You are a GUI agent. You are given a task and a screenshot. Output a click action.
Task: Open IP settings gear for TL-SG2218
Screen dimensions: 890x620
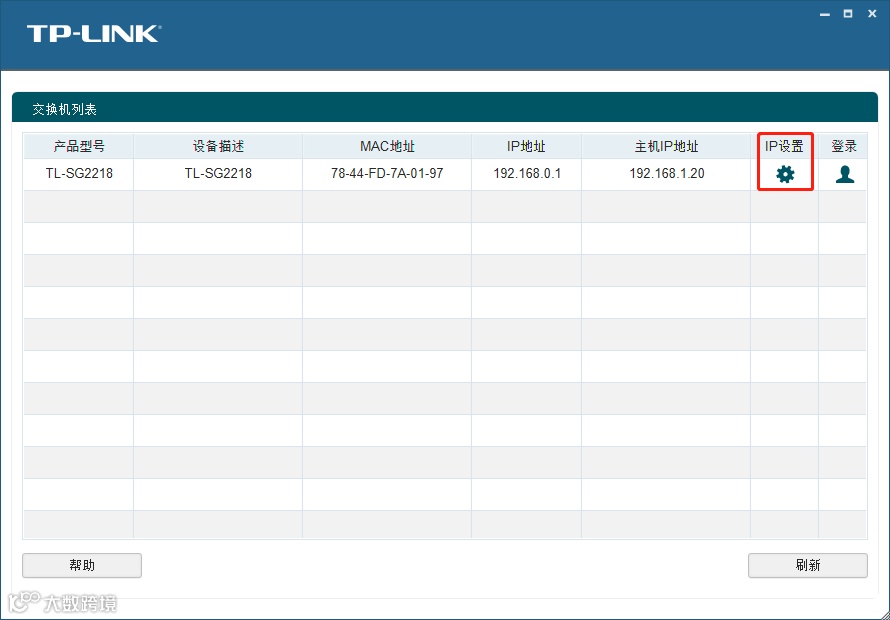click(x=785, y=174)
